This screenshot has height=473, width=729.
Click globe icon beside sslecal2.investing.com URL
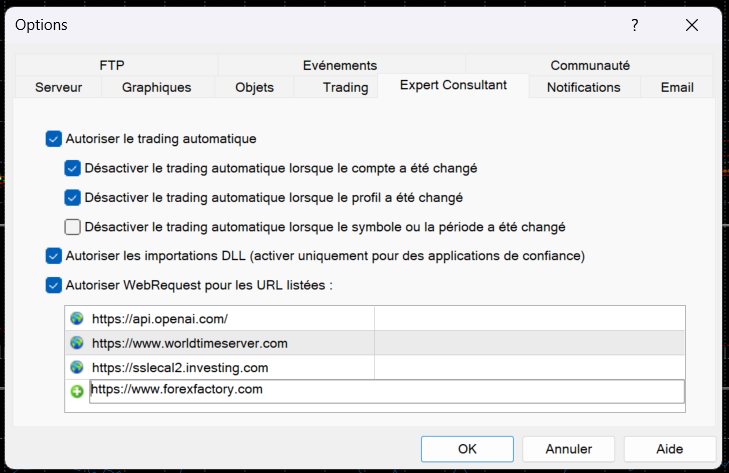(x=77, y=367)
